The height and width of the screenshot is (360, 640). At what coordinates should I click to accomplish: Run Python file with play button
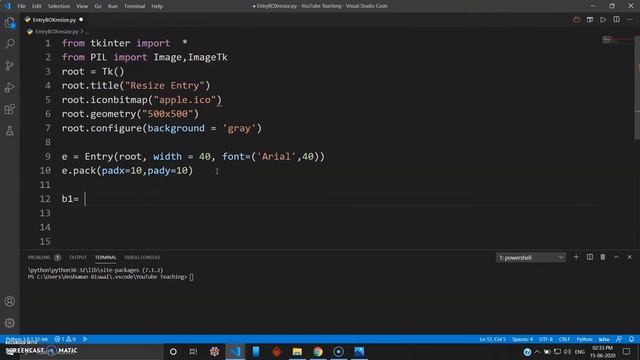[603, 20]
